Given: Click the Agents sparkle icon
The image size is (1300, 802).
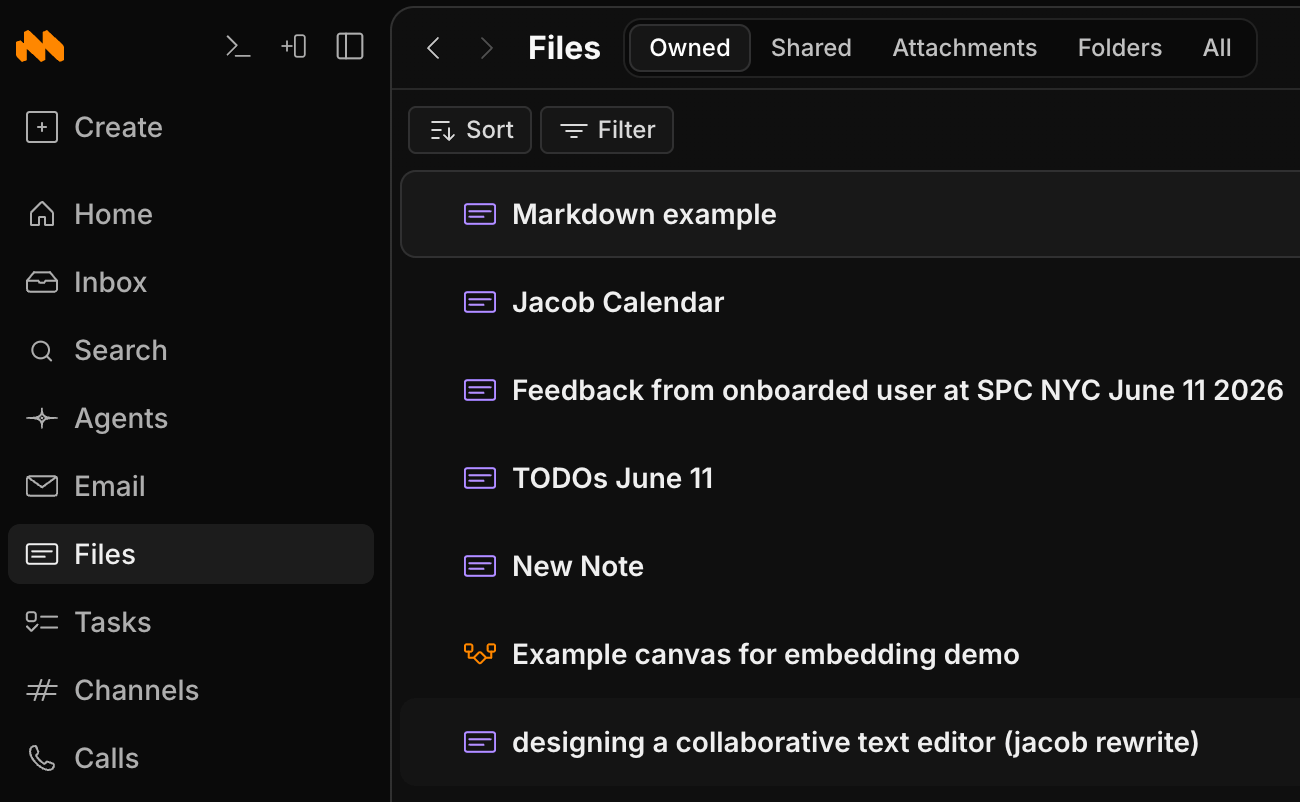Looking at the screenshot, I should 41,418.
